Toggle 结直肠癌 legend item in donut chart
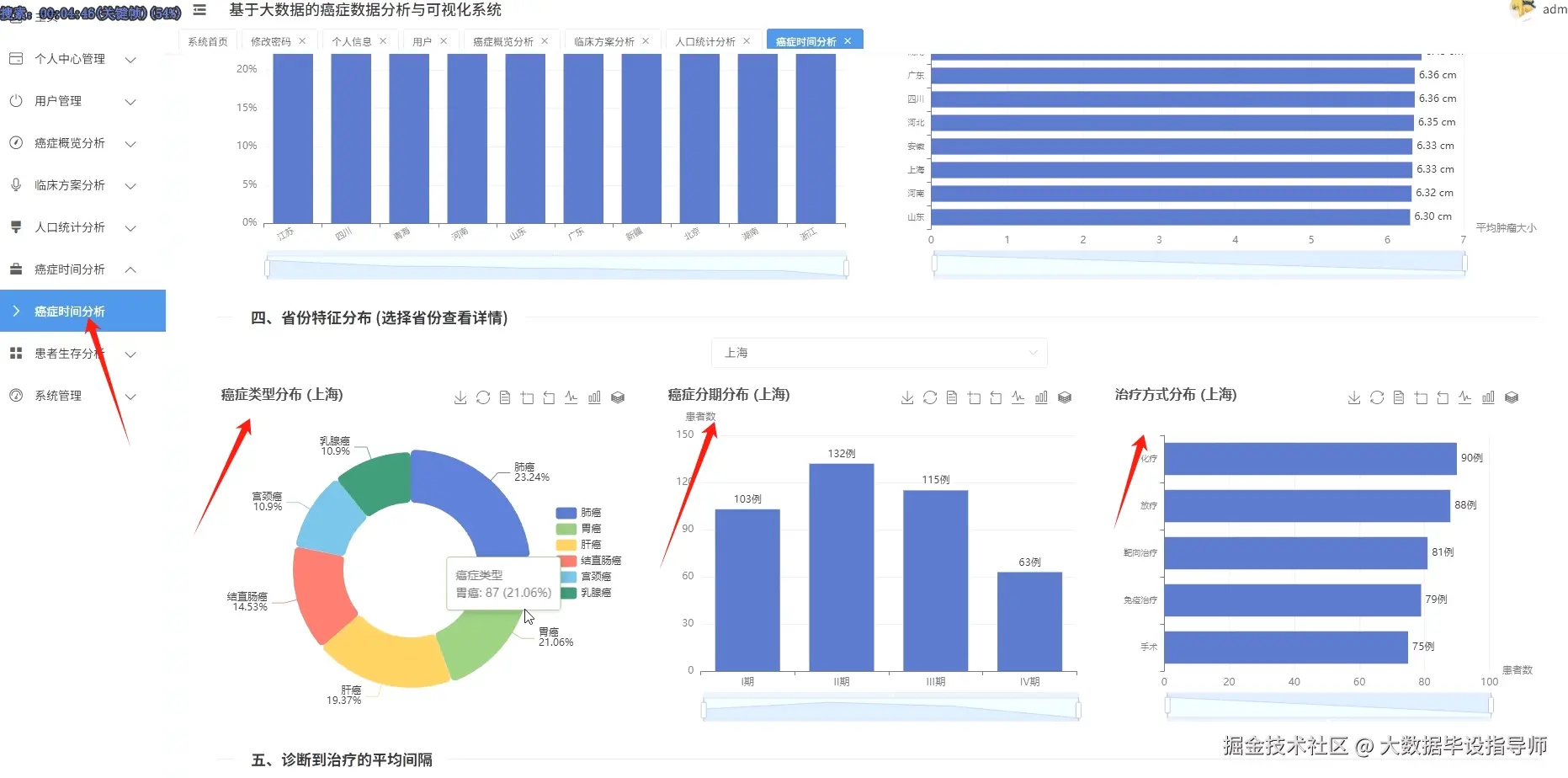 click(589, 561)
